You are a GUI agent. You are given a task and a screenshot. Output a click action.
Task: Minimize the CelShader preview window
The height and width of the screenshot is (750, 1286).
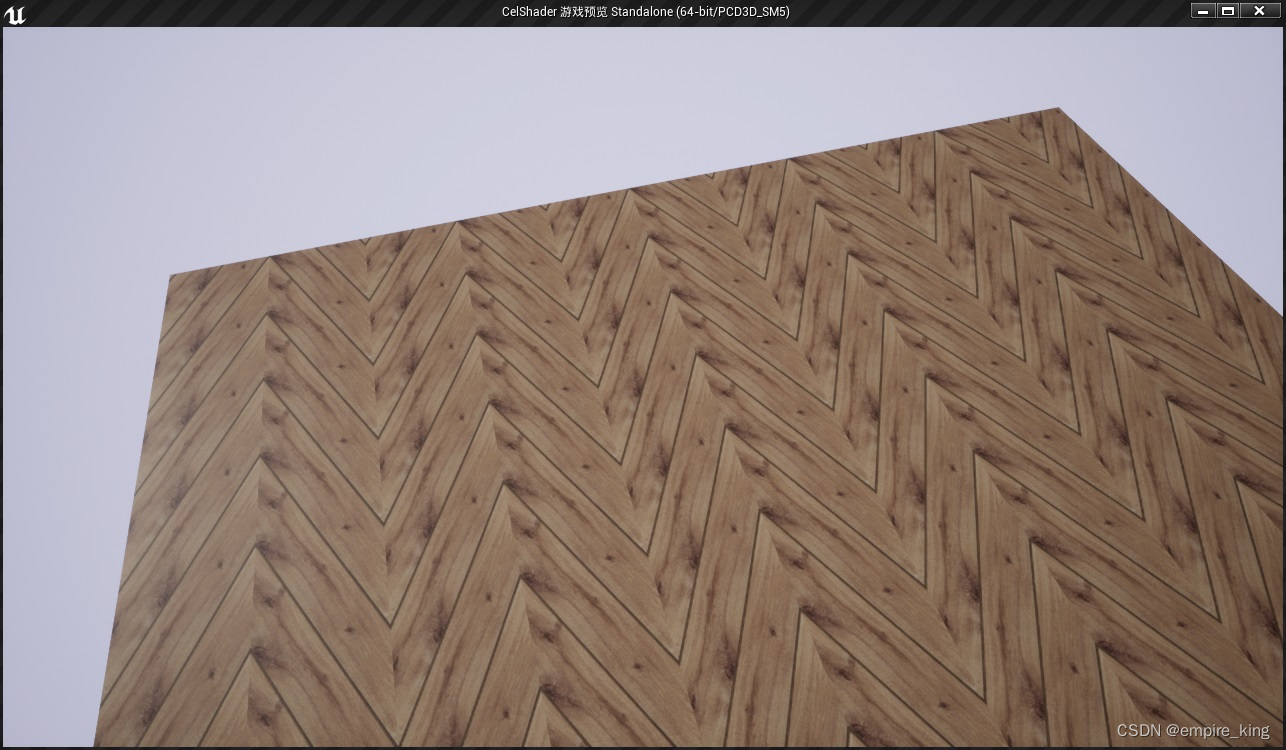pyautogui.click(x=1204, y=11)
